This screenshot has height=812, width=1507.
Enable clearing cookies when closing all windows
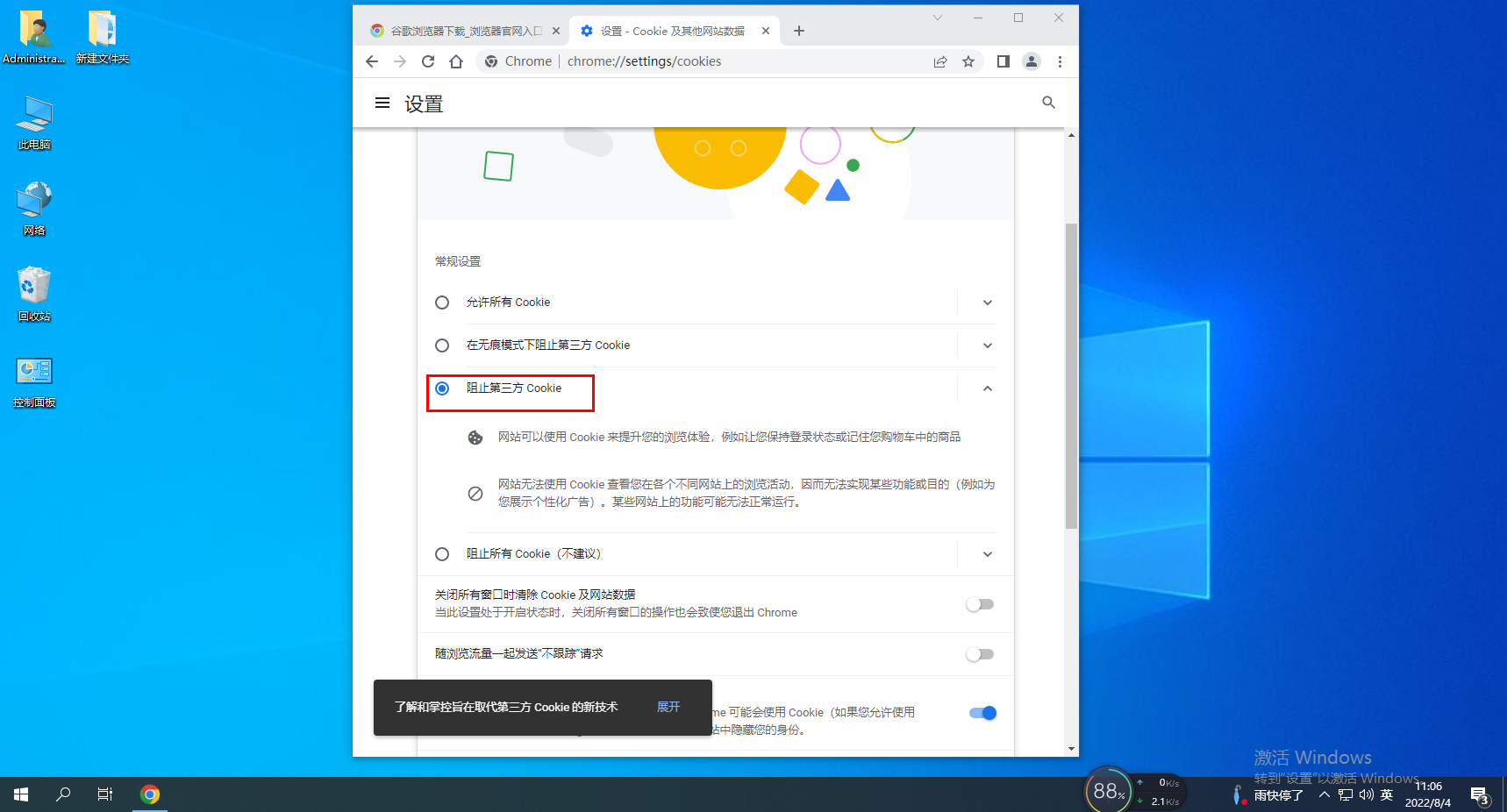tap(980, 604)
